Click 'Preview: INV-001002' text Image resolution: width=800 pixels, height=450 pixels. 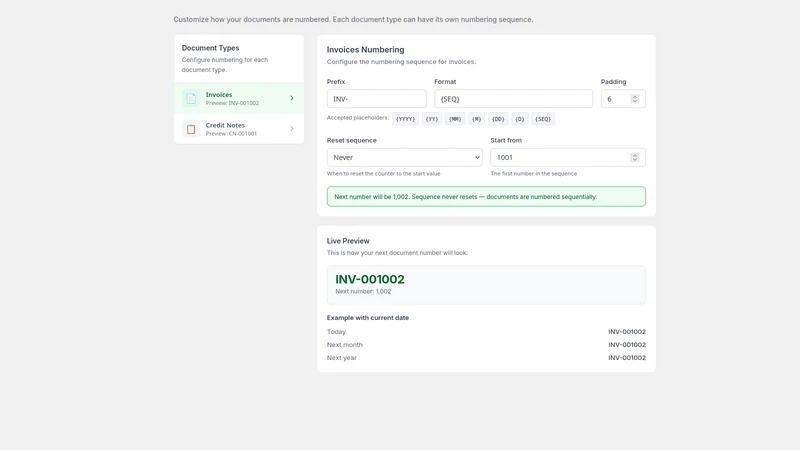(232, 103)
